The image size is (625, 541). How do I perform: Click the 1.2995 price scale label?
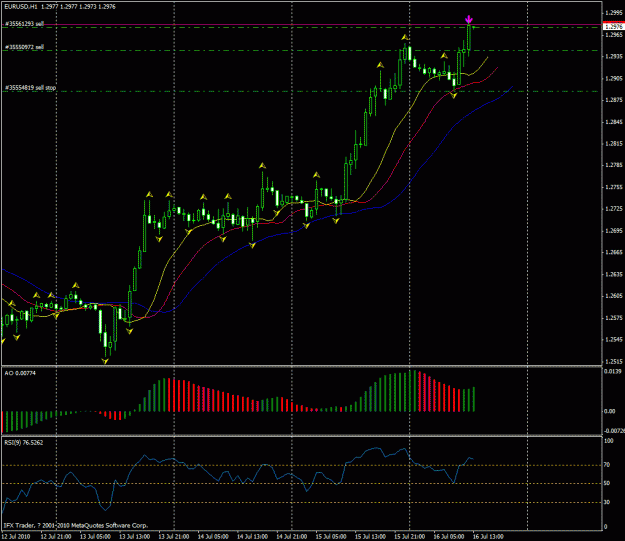coord(613,13)
